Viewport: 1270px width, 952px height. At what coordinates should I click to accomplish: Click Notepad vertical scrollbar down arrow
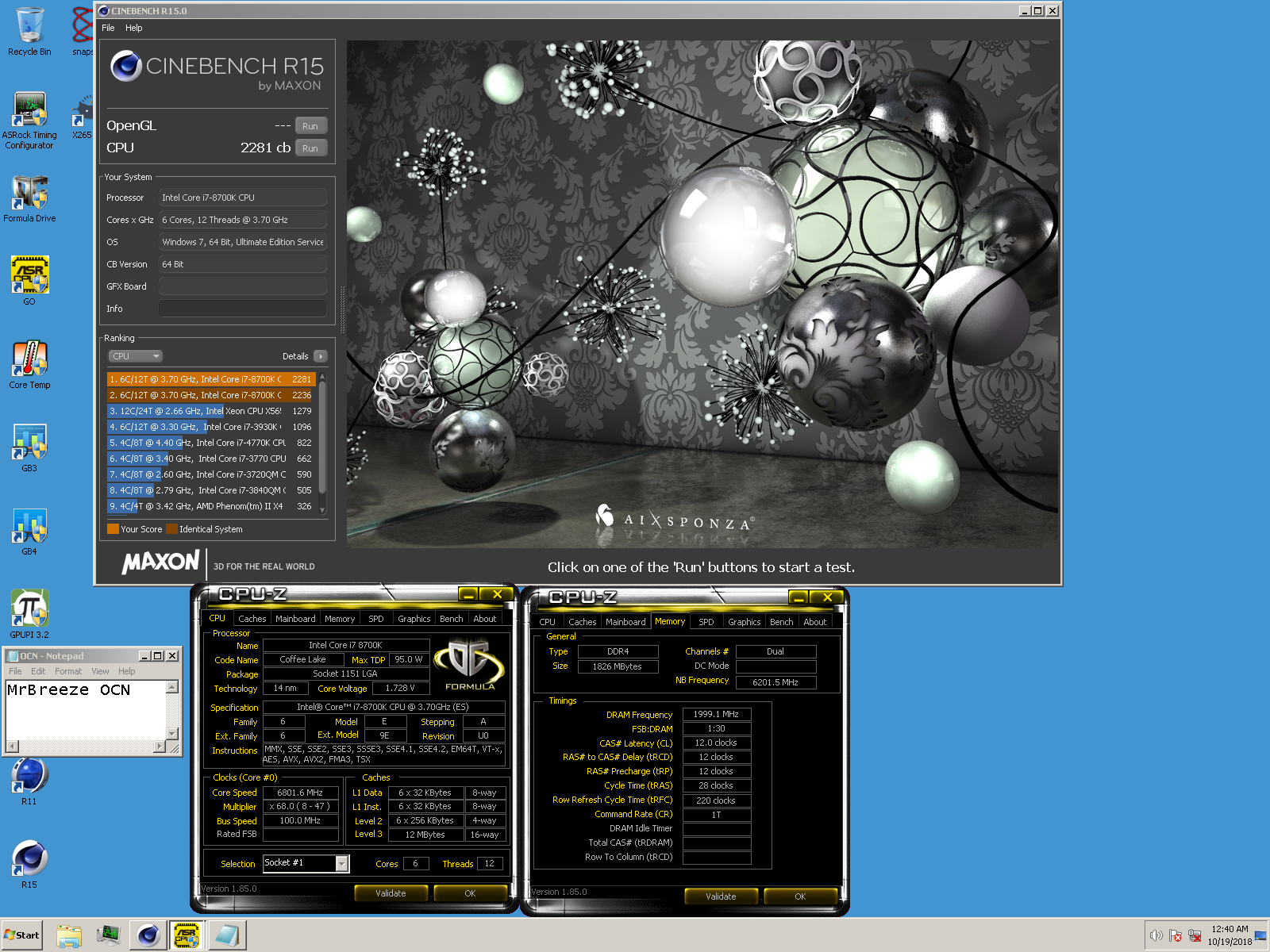click(x=172, y=733)
